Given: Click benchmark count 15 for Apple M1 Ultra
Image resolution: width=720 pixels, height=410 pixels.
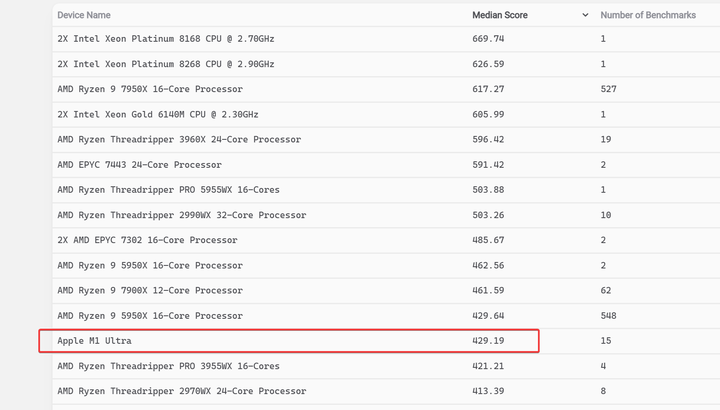Looking at the screenshot, I should (x=606, y=341).
